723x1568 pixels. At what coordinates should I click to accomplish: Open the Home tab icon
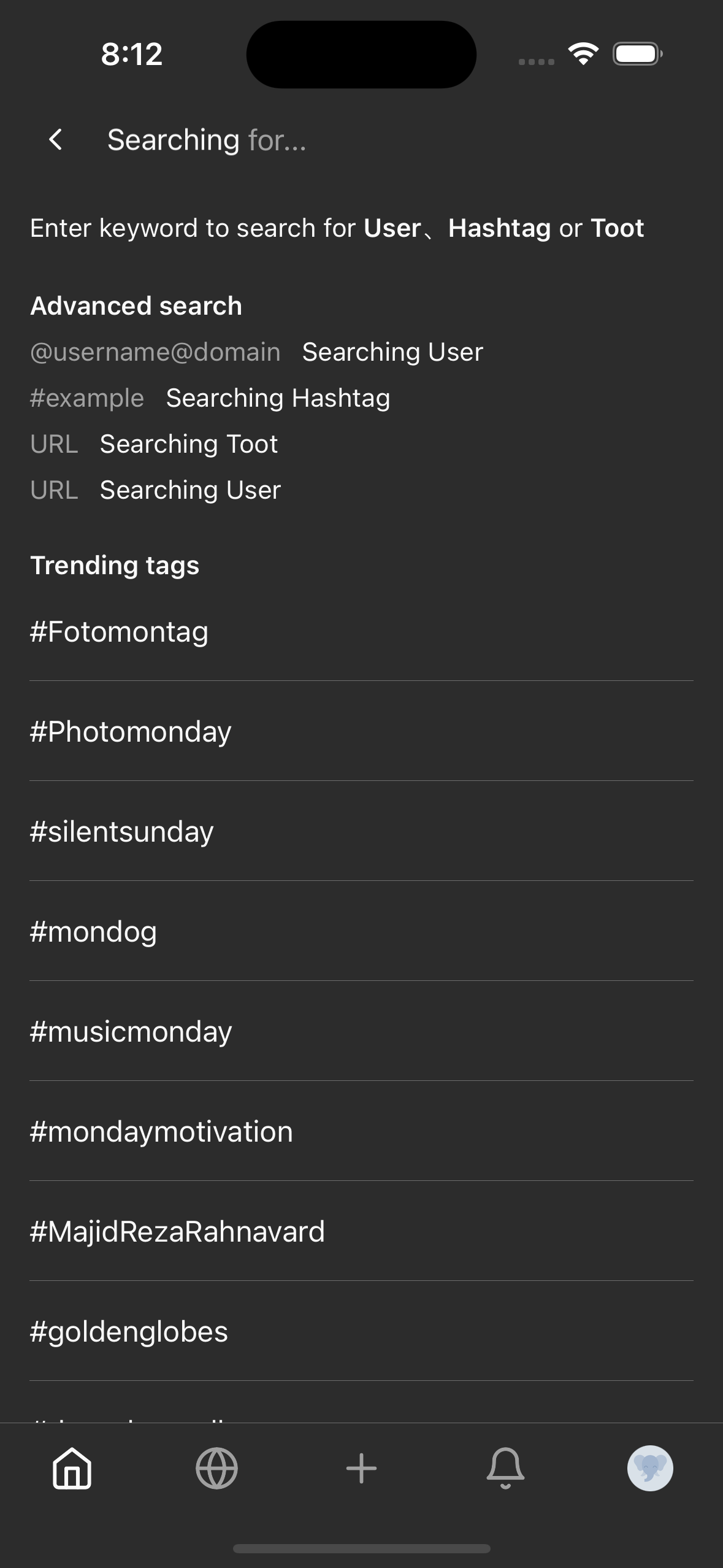pyautogui.click(x=72, y=1468)
